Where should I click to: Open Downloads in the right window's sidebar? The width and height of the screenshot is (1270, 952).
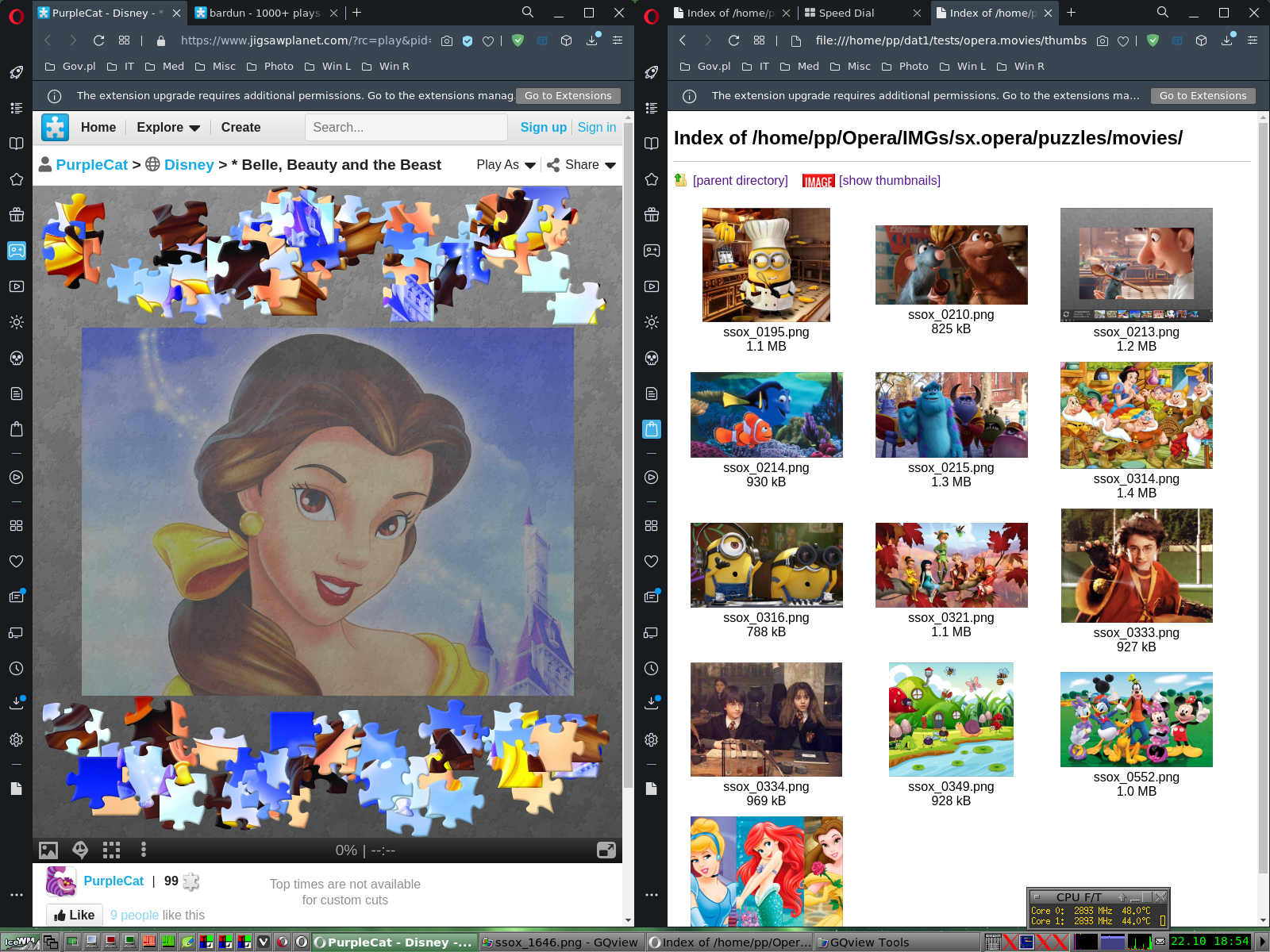click(x=652, y=702)
